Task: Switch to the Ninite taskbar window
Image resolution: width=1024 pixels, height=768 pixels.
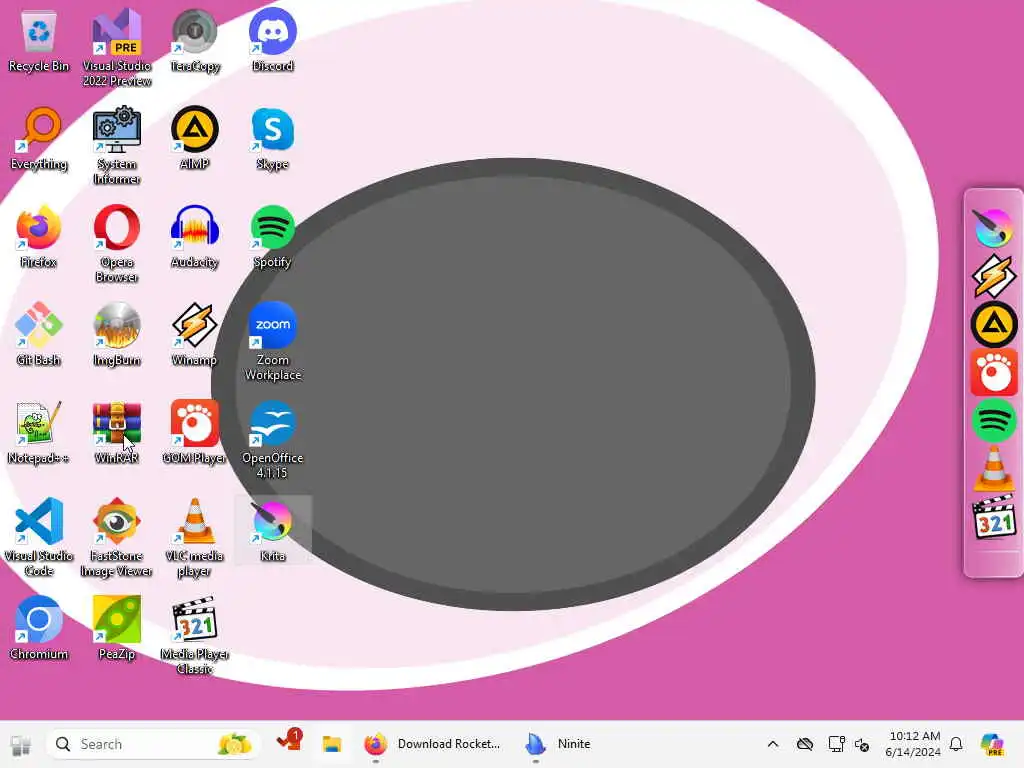Action: (558, 744)
